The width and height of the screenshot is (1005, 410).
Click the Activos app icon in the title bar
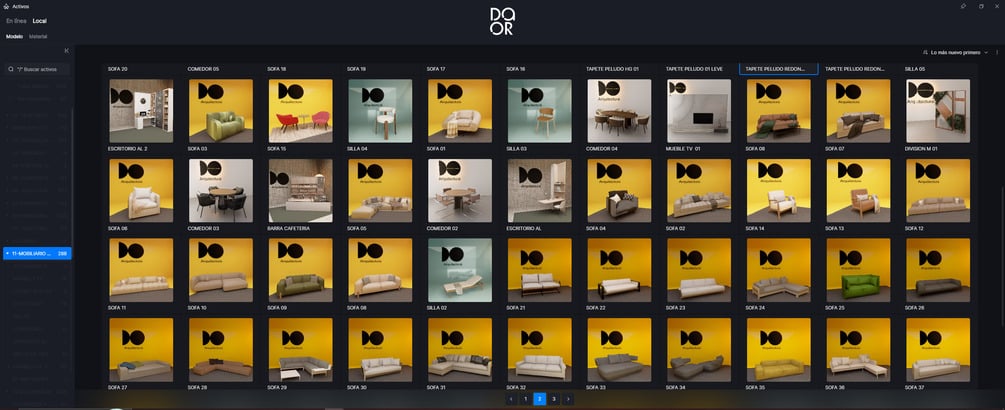6,6
